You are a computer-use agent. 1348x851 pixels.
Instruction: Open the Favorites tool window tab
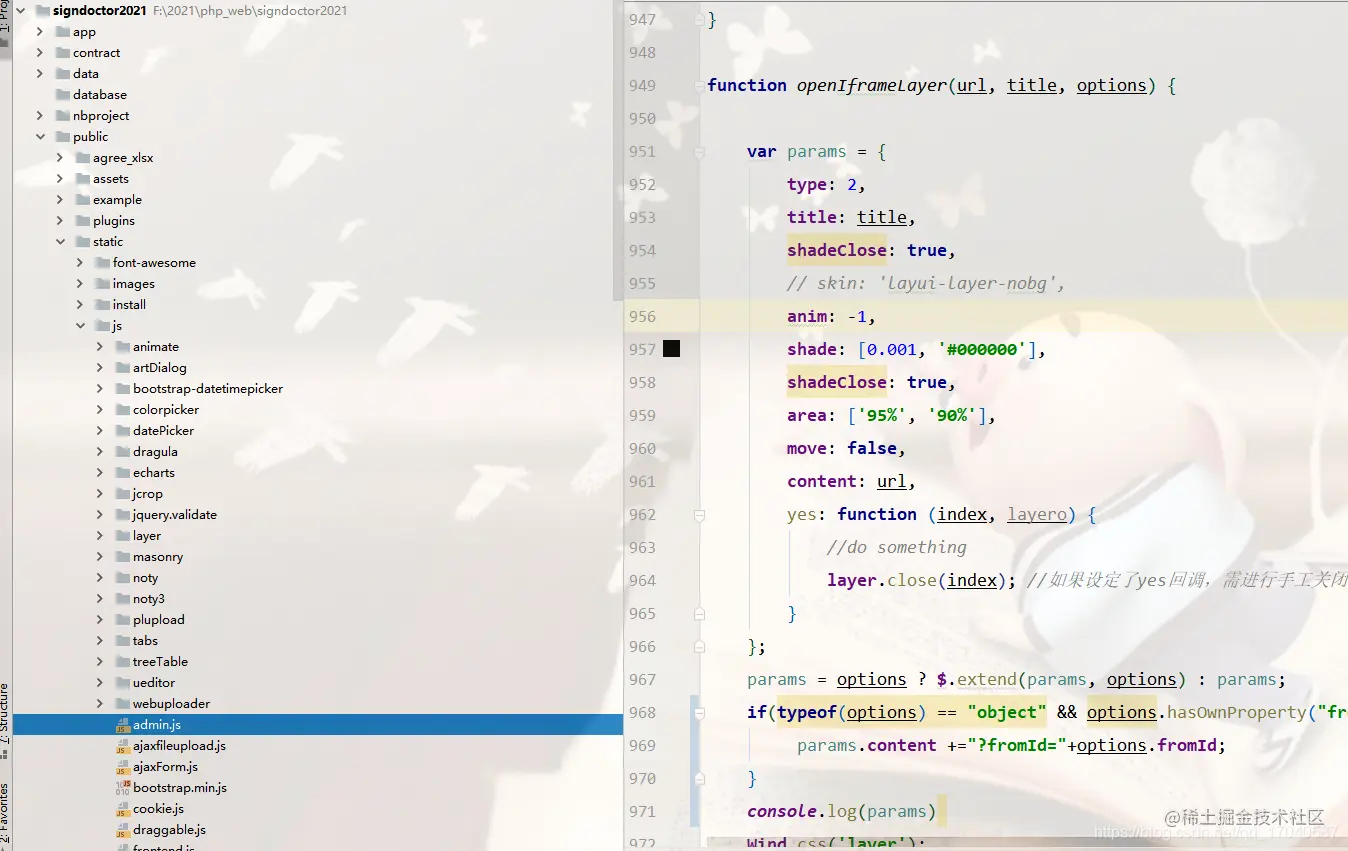click(5, 816)
